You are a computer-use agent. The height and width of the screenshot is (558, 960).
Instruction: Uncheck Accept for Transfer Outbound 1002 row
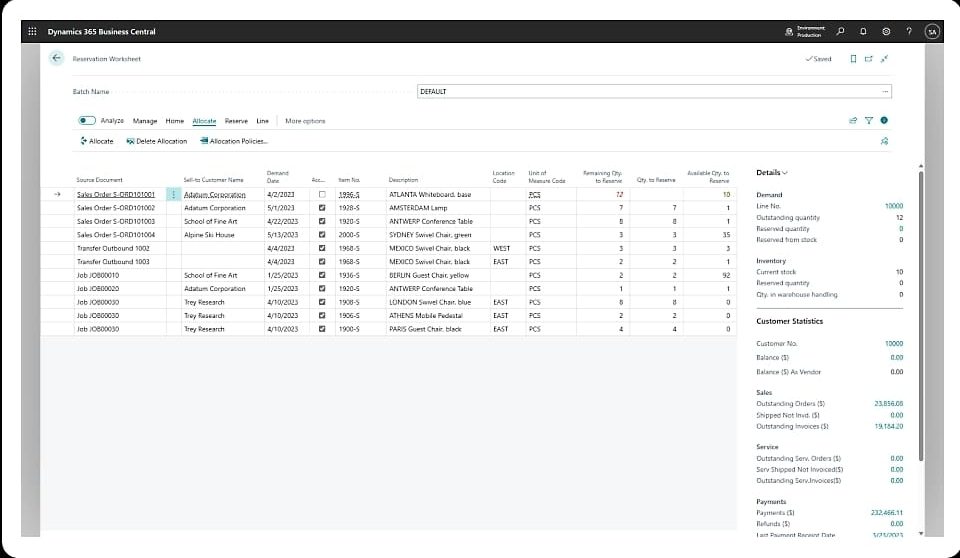pyautogui.click(x=322, y=248)
